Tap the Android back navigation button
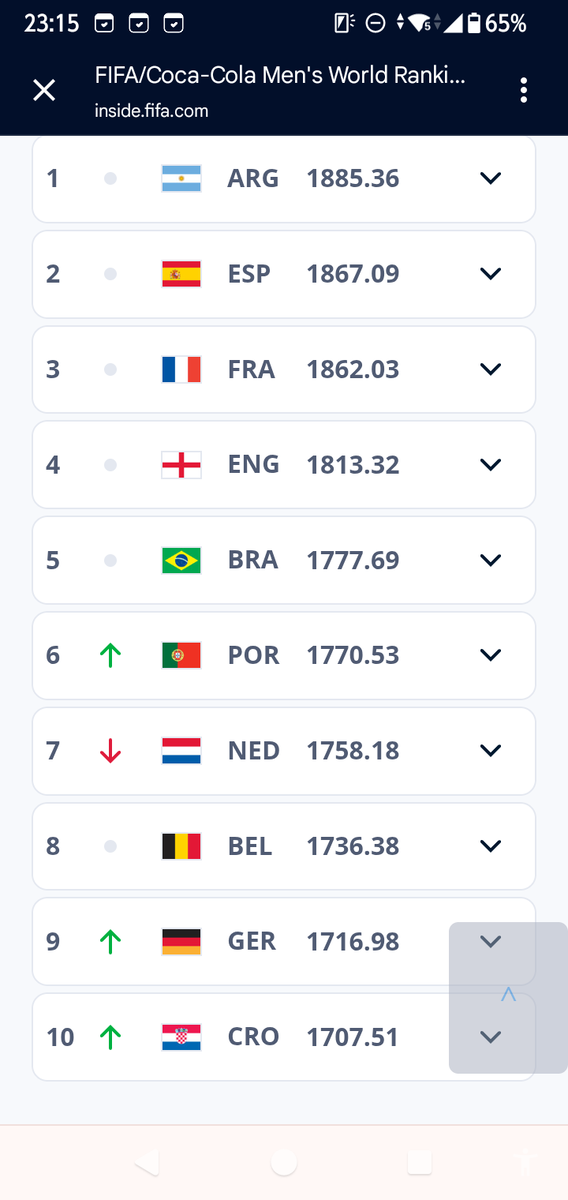568x1200 pixels. 147,1162
